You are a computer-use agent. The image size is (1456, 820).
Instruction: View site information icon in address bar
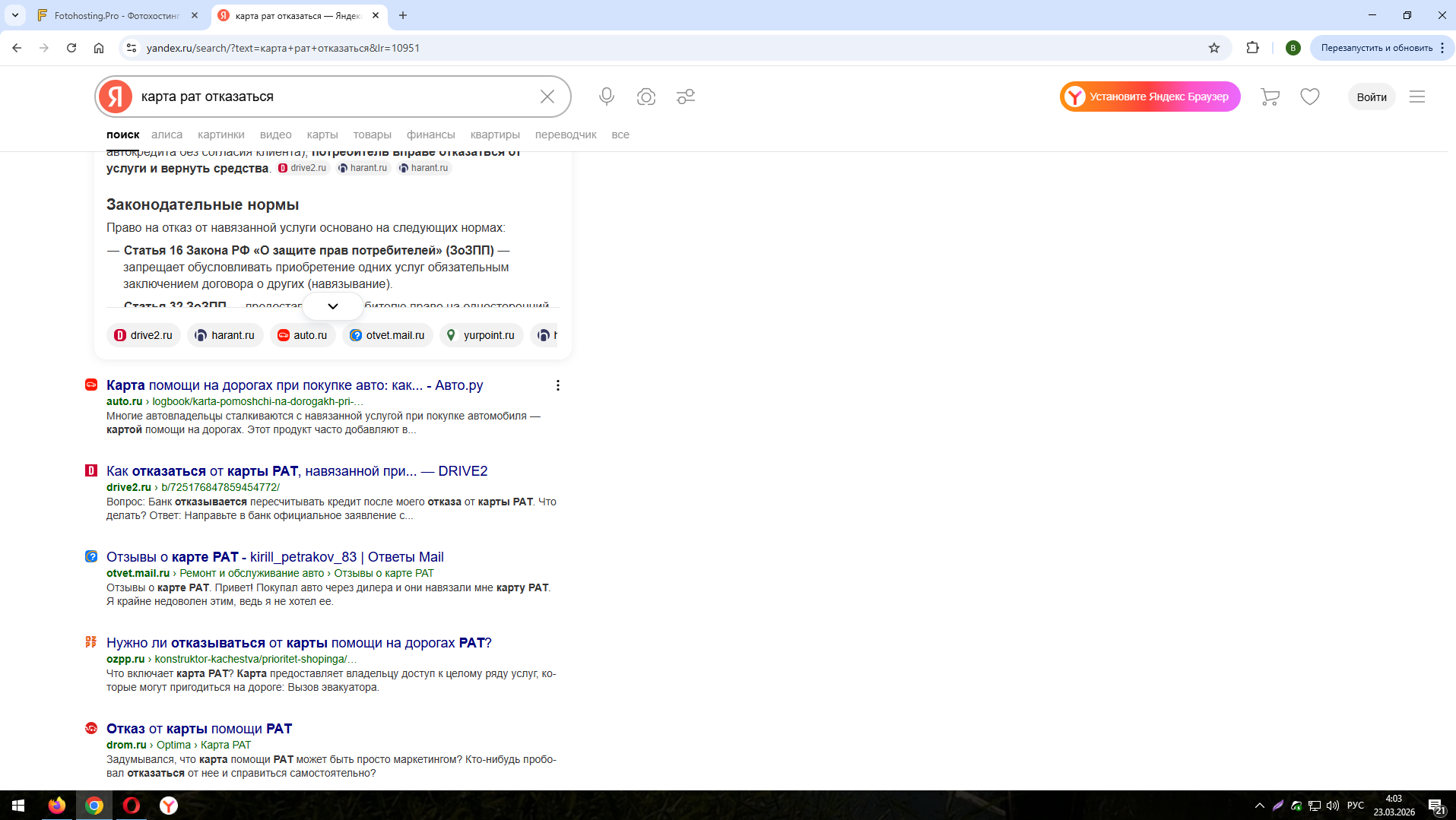132,48
